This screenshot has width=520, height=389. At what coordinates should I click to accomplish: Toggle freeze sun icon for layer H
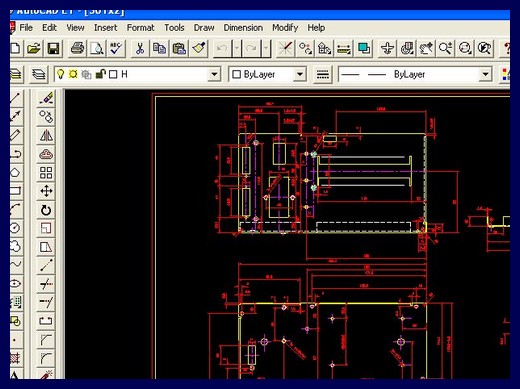click(x=73, y=74)
